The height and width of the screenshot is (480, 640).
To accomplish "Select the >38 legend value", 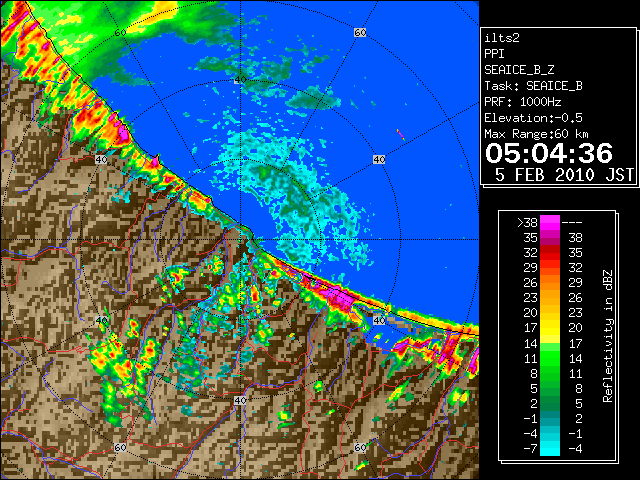I will tap(527, 223).
